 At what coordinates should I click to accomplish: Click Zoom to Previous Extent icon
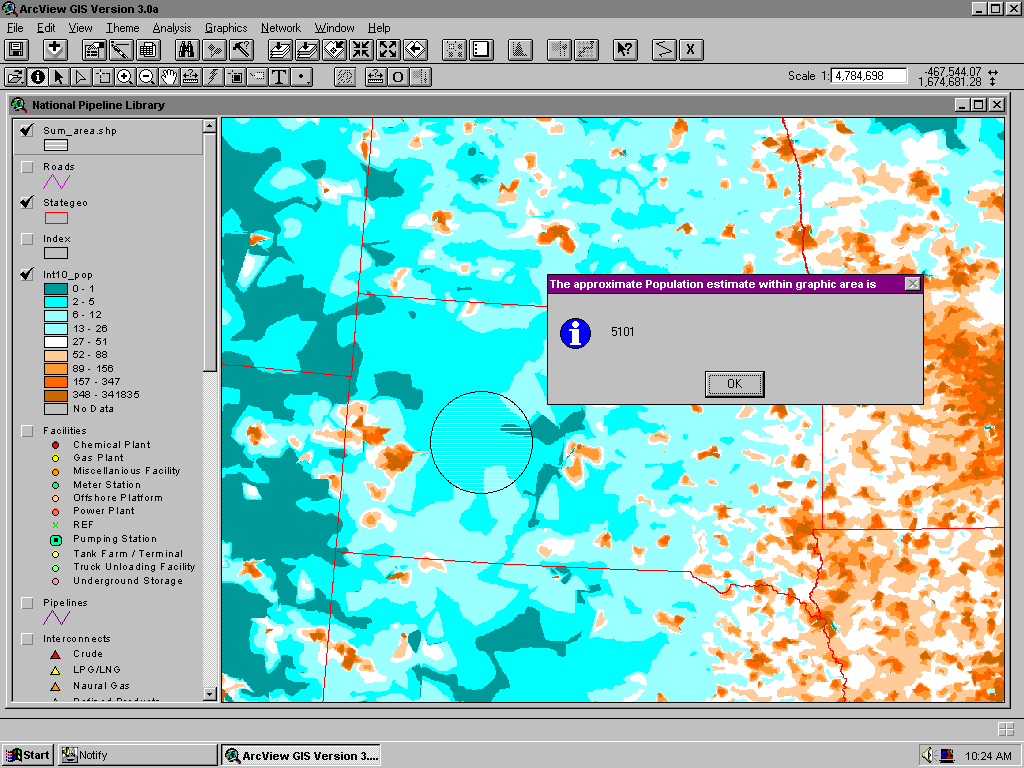click(415, 50)
